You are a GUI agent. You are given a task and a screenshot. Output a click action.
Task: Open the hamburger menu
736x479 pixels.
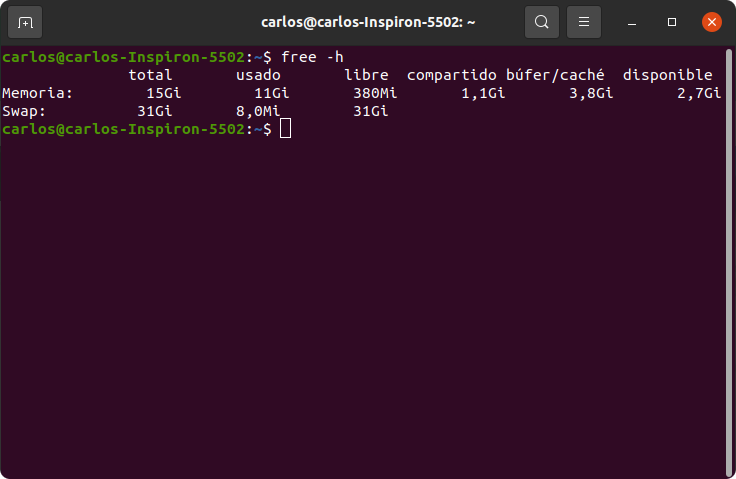[x=583, y=22]
